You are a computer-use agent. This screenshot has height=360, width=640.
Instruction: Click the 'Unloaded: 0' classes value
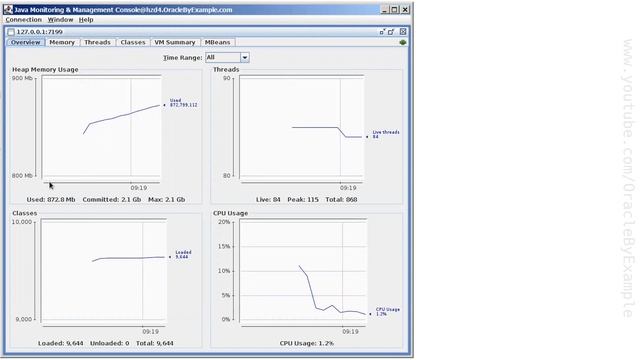(109, 343)
